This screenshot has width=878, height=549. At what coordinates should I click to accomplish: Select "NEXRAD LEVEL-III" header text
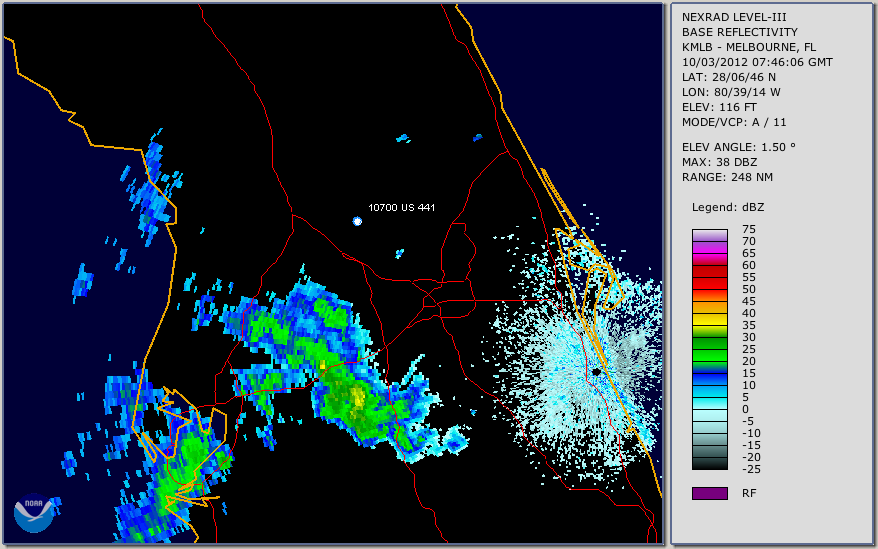734,17
